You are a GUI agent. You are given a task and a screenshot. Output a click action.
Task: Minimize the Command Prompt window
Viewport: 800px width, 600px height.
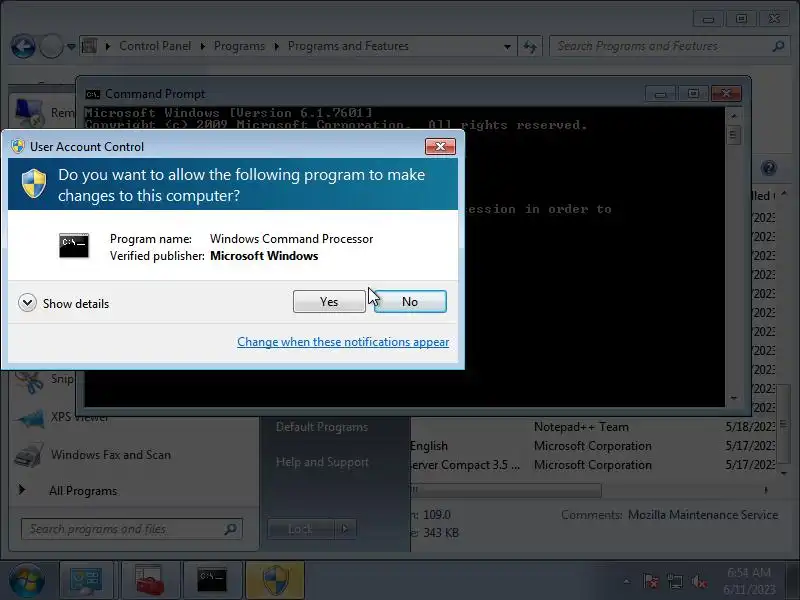pos(661,93)
